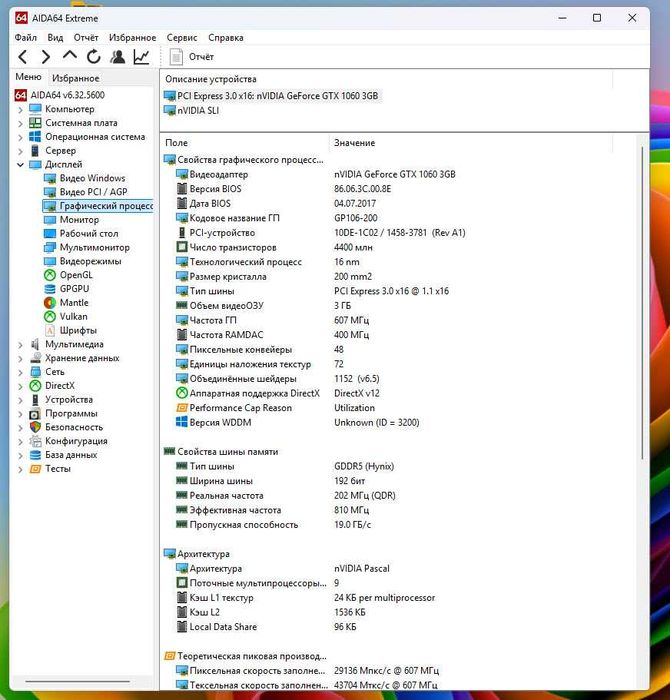670x700 pixels.
Task: Select Мультимонитор icon in tree
Action: click(x=50, y=247)
